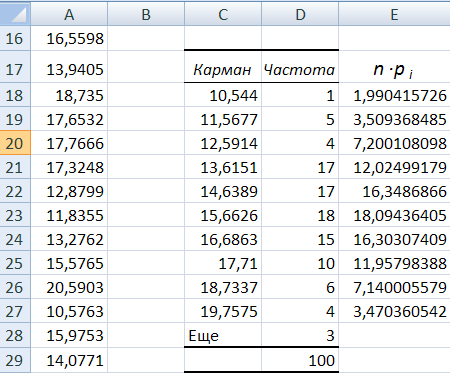Image resolution: width=450 pixels, height=373 pixels.
Task: Select column D header
Action: tap(300, 13)
